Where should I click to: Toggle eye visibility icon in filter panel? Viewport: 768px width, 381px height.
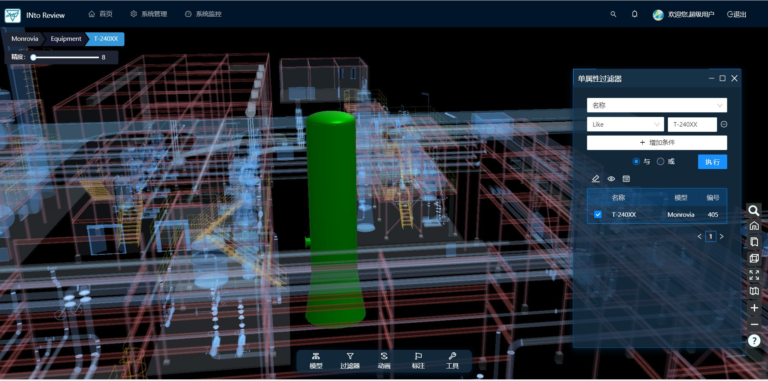tap(611, 179)
